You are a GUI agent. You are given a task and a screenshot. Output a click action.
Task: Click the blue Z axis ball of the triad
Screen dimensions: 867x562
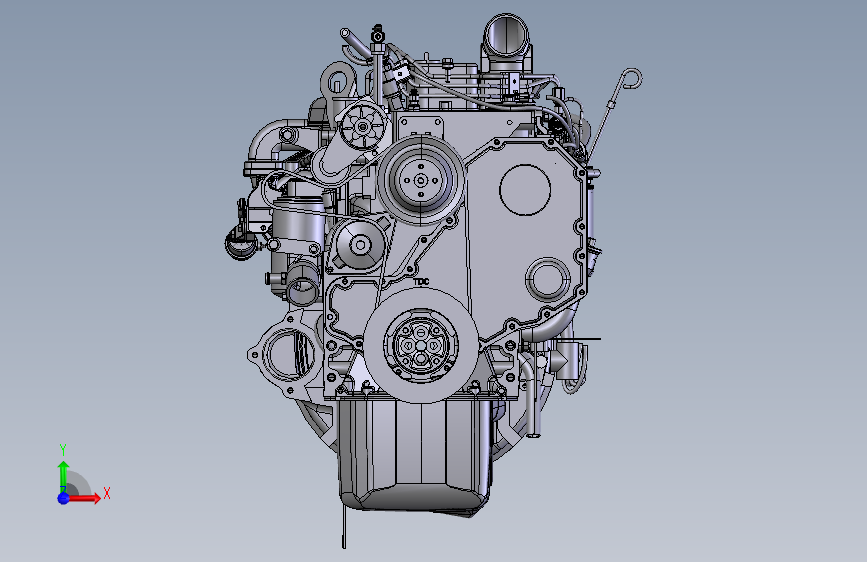(x=64, y=498)
